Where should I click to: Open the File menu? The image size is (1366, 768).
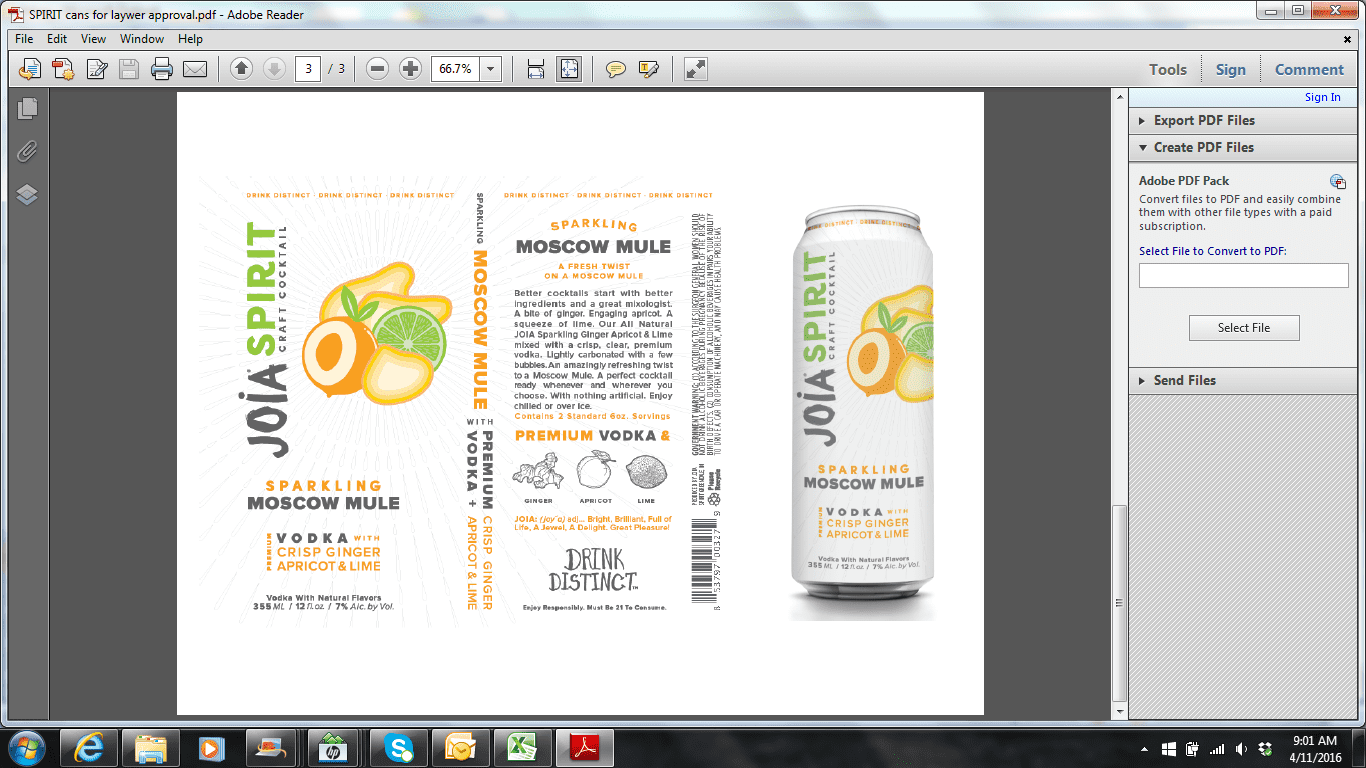click(x=24, y=39)
